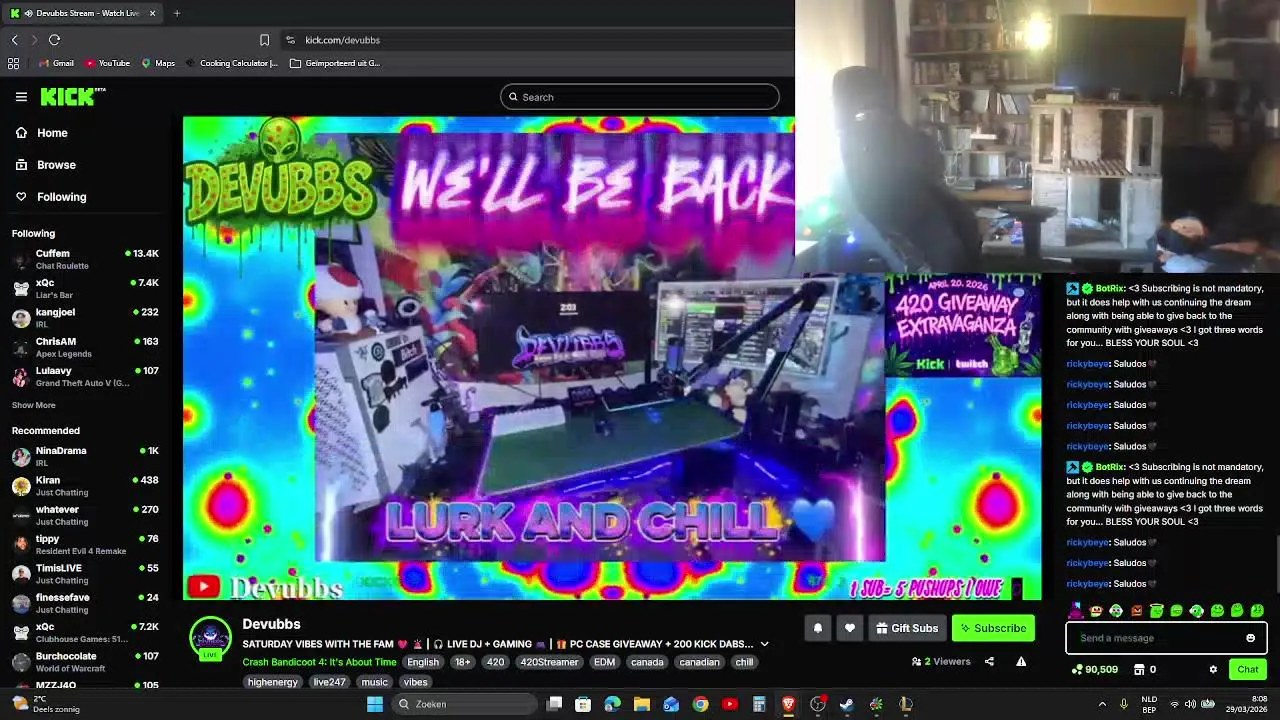The height and width of the screenshot is (720, 1280).
Task: Open the Kick hamburger sidebar menu
Action: [21, 97]
